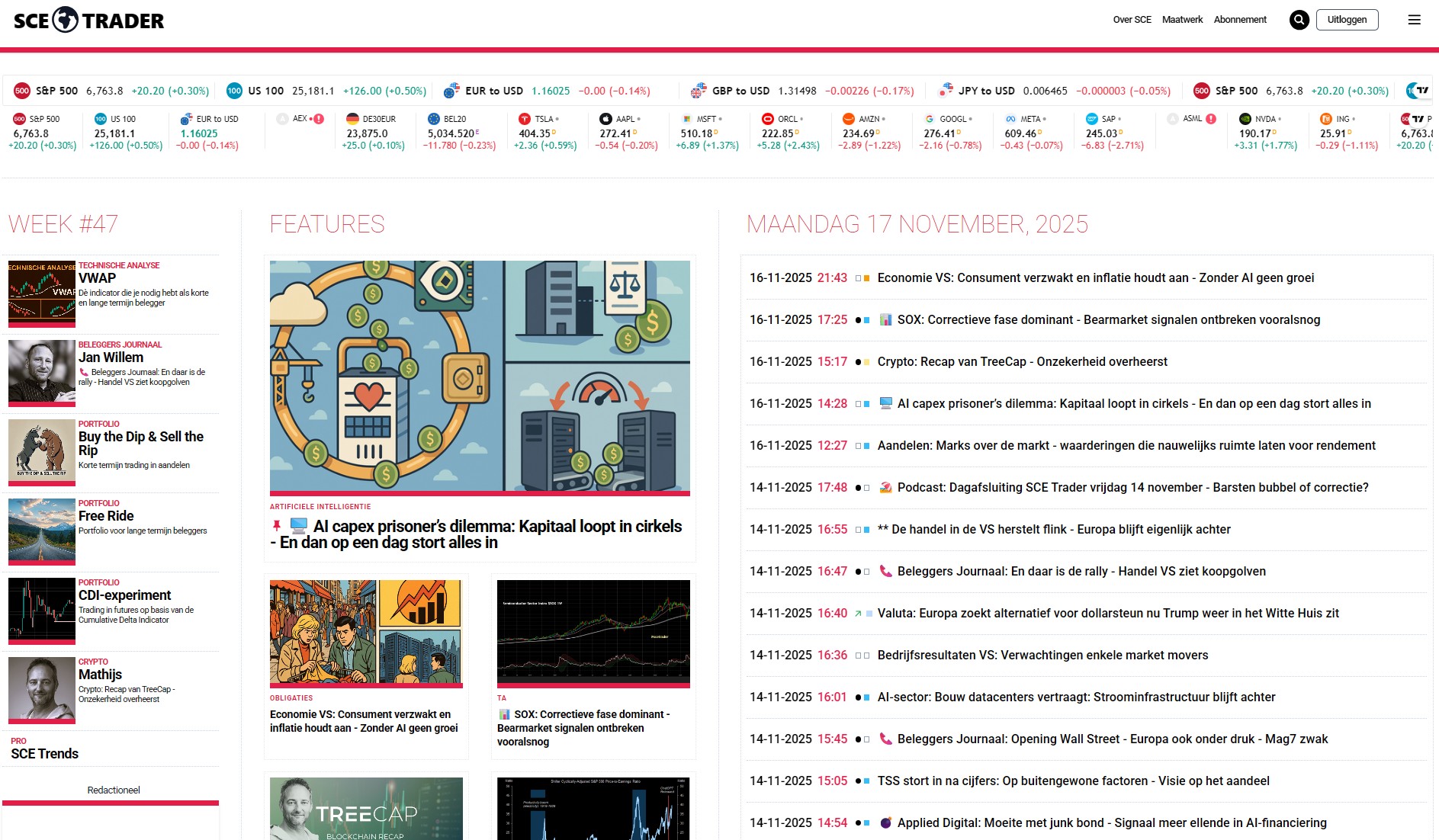
Task: Click the Uitloggen button
Action: (1347, 20)
